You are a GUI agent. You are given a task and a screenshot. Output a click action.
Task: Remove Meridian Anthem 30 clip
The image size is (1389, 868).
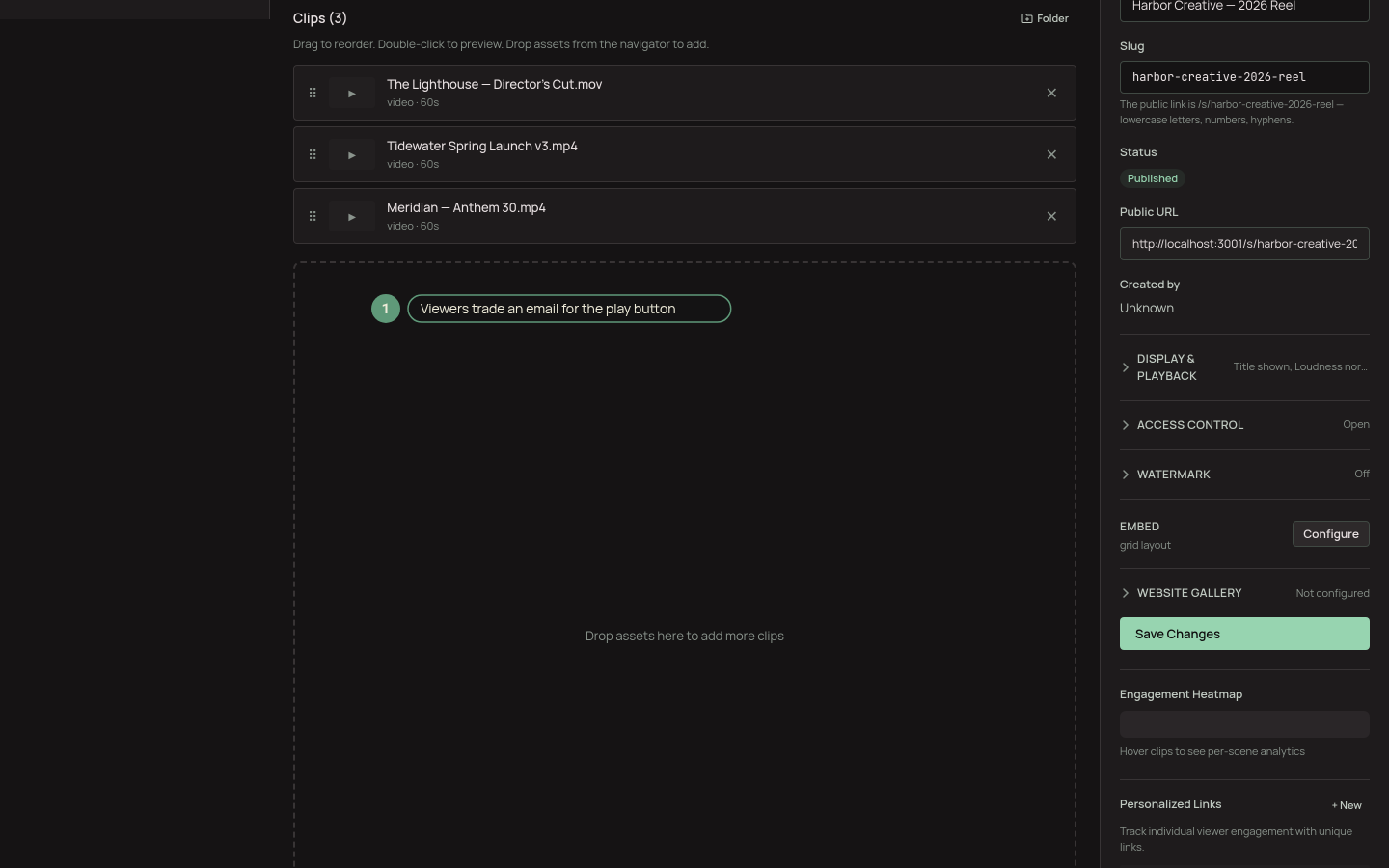point(1051,217)
